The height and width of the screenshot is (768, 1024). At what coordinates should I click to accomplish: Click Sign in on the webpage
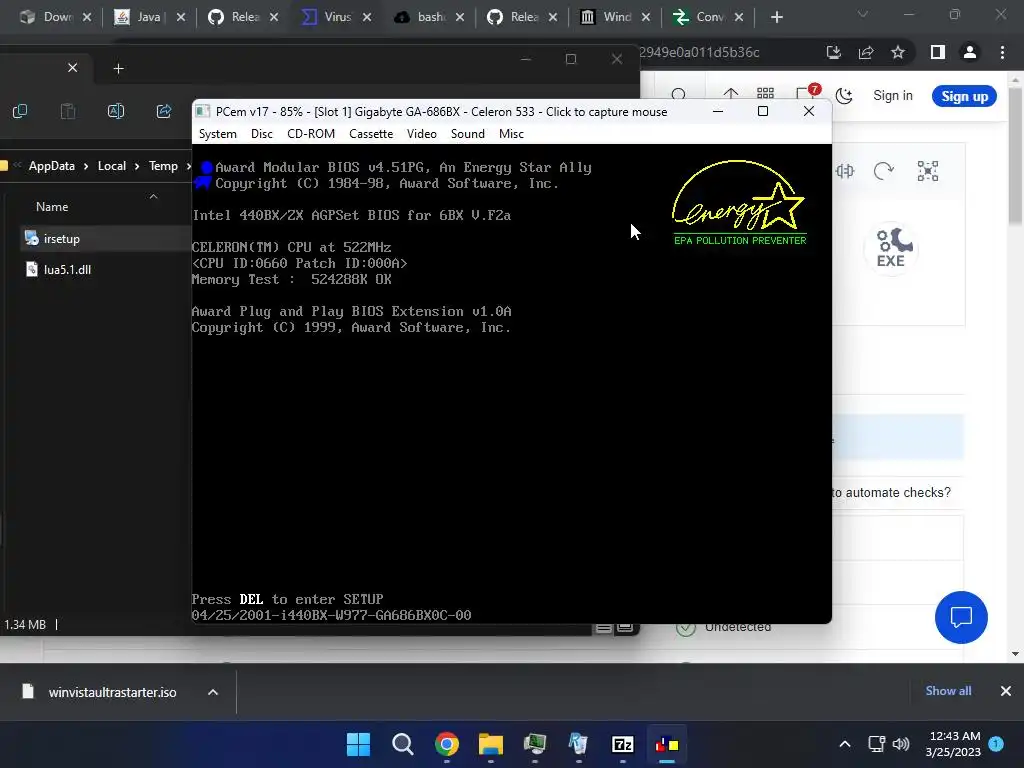click(893, 95)
